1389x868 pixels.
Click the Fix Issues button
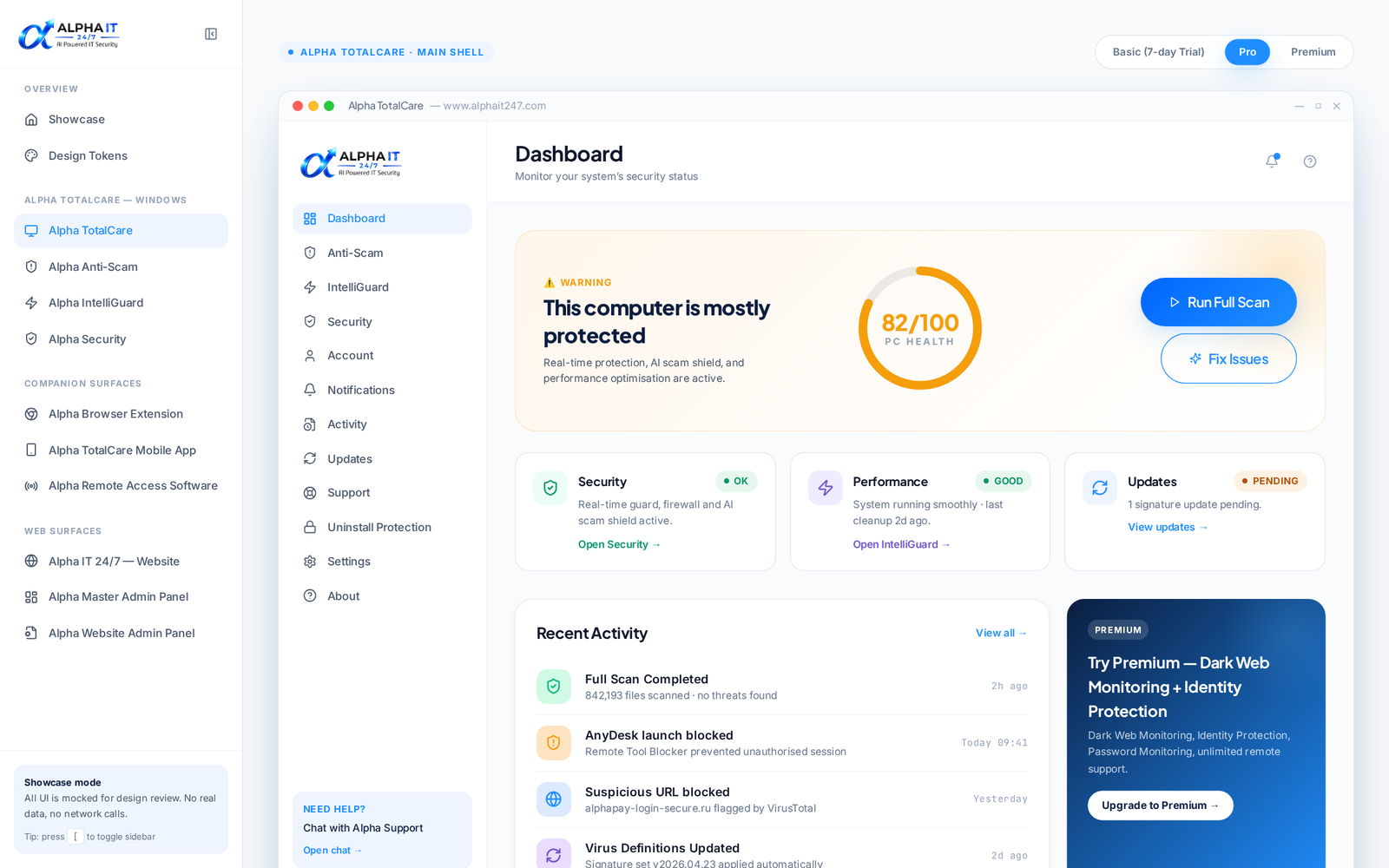pyautogui.click(x=1228, y=358)
